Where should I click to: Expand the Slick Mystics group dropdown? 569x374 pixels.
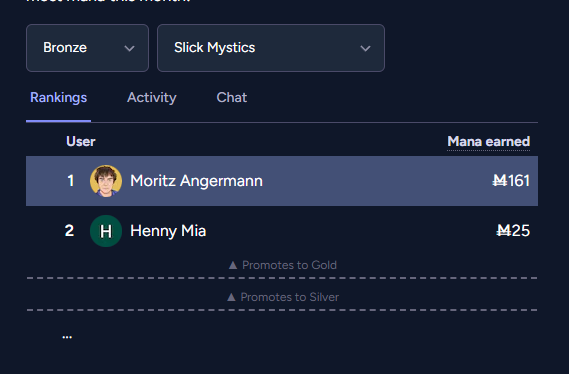pyautogui.click(x=271, y=48)
